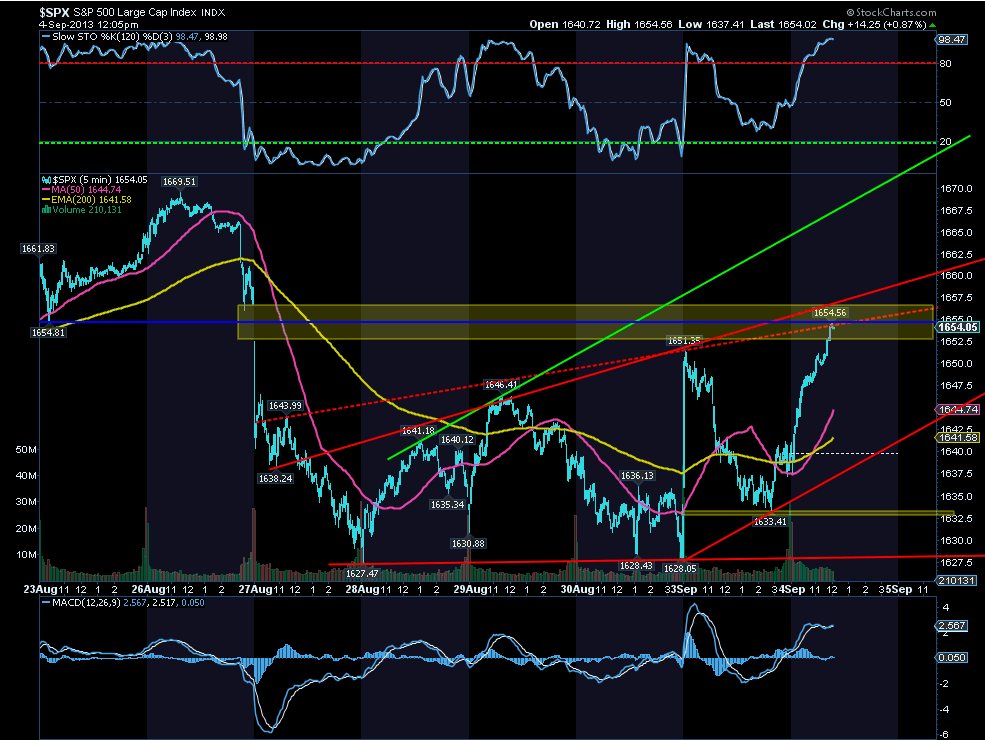985x740 pixels.
Task: Click the 1641.58 EMA tag on price axis
Action: pos(958,438)
